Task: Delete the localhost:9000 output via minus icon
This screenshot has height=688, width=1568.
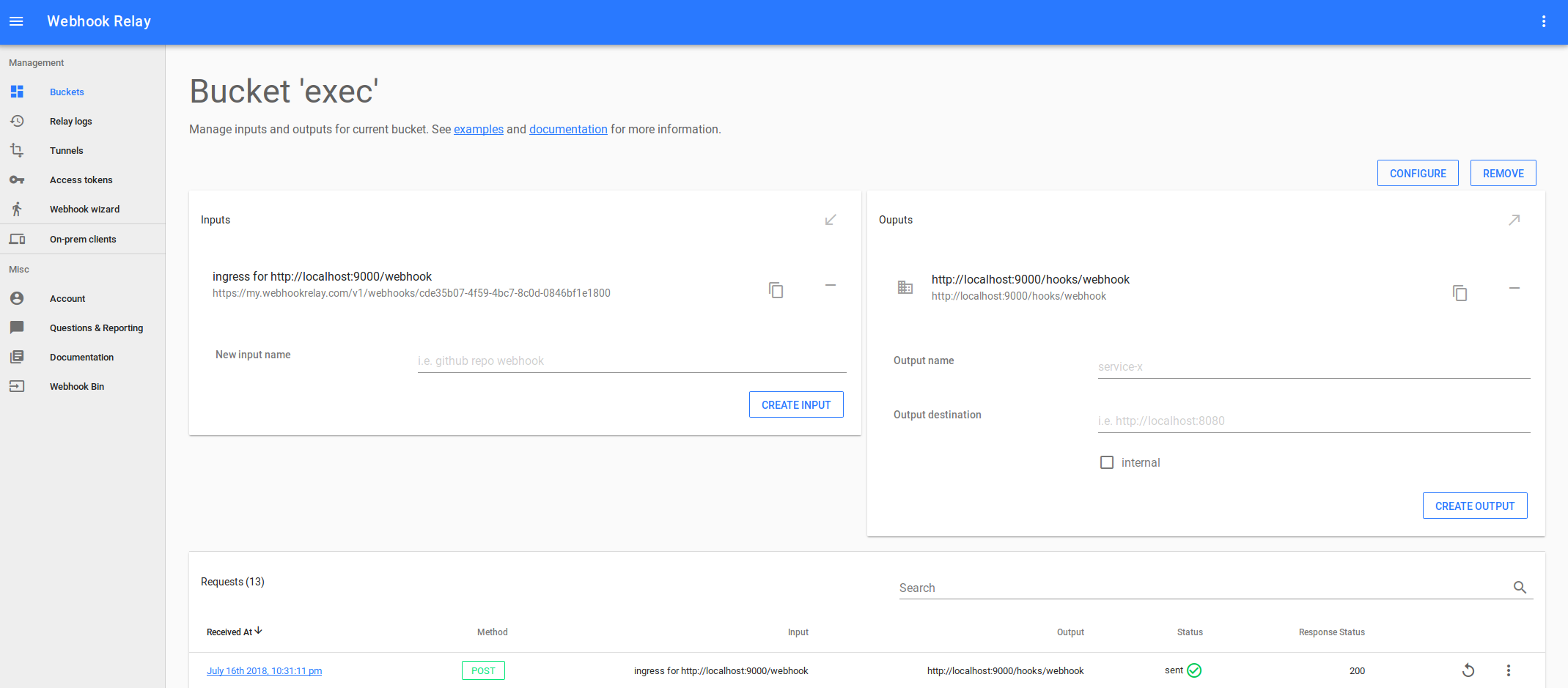Action: point(1514,288)
